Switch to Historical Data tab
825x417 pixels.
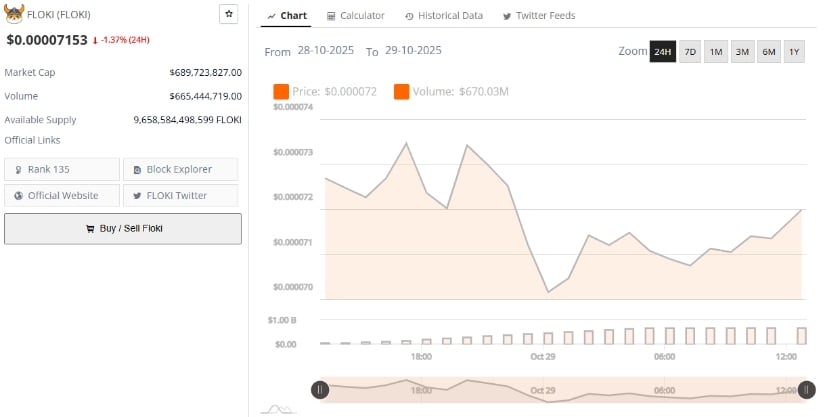443,16
